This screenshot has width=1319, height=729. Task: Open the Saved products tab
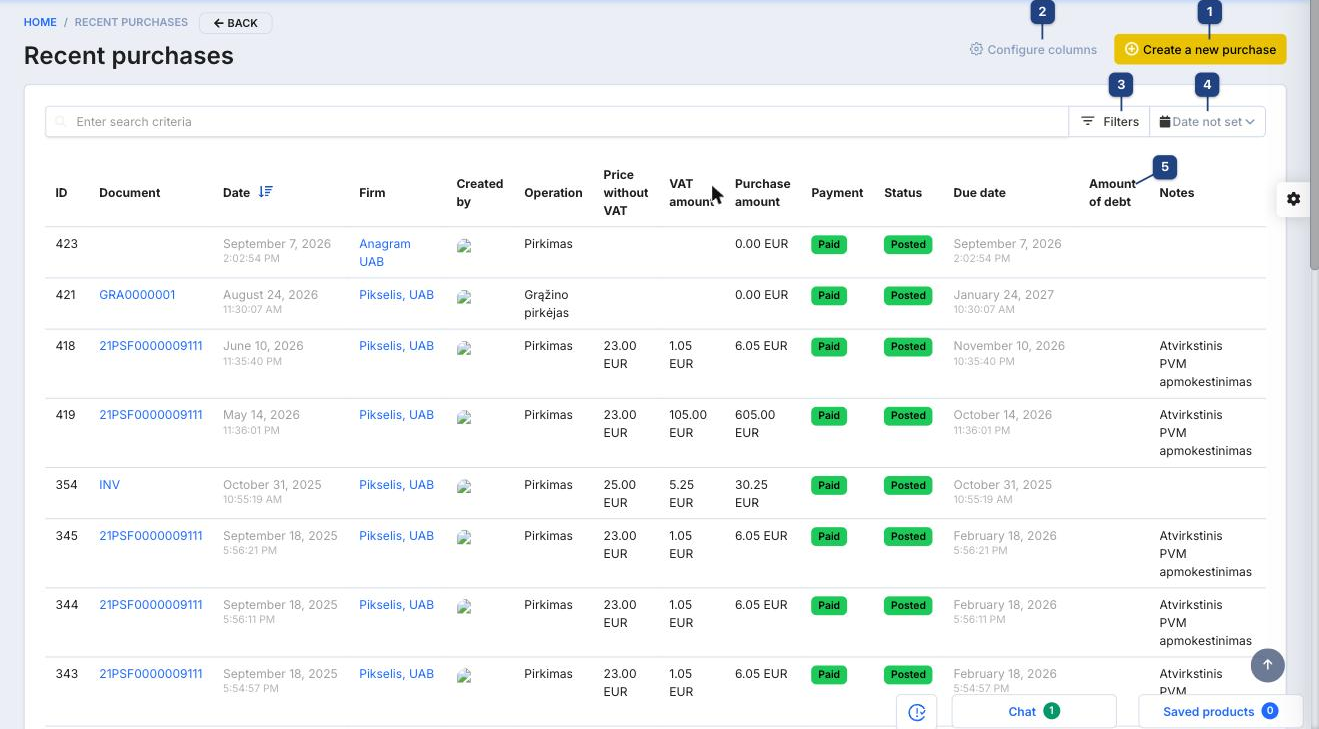(1220, 711)
